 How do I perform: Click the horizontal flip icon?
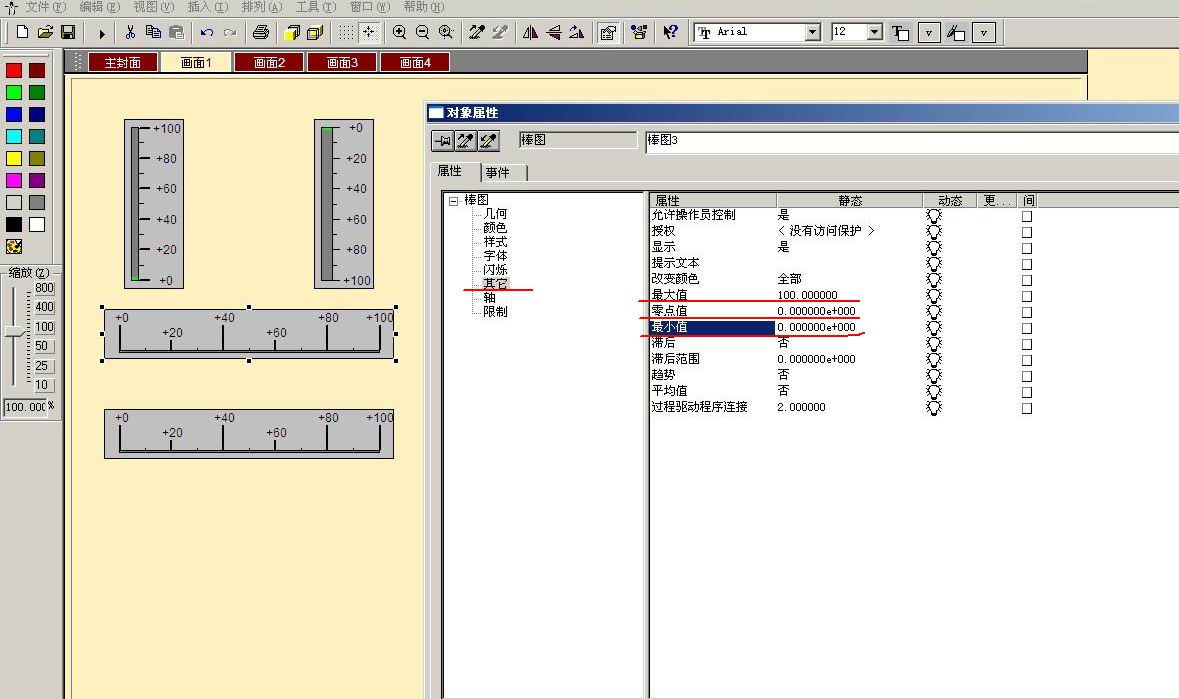530,32
